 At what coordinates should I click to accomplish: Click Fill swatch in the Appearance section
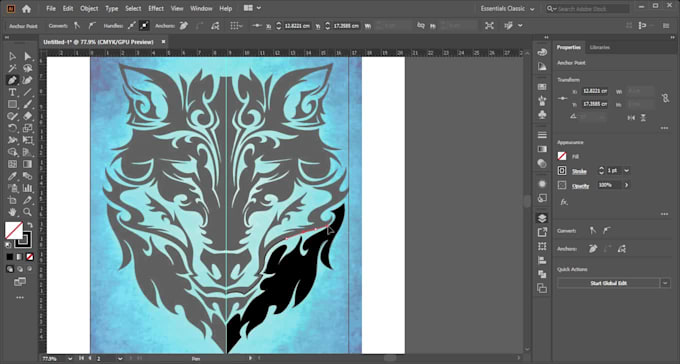click(562, 156)
